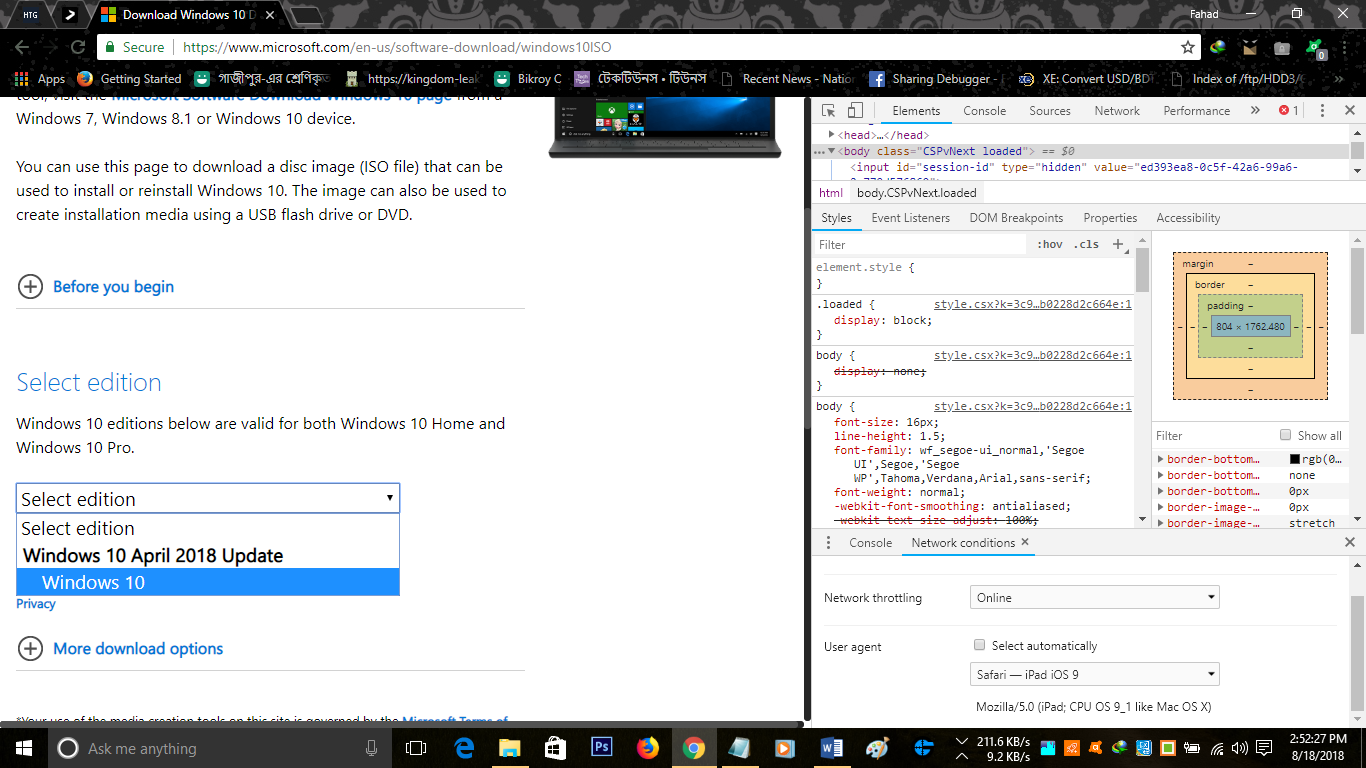Image resolution: width=1366 pixels, height=768 pixels.
Task: Click the Before you begin link
Action: pyautogui.click(x=113, y=287)
